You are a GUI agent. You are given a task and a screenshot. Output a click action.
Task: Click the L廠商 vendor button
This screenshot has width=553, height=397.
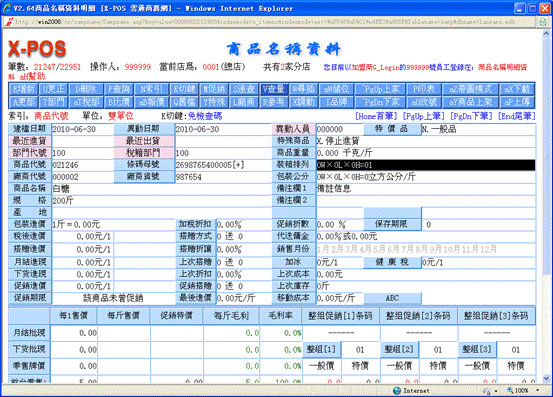[244, 102]
